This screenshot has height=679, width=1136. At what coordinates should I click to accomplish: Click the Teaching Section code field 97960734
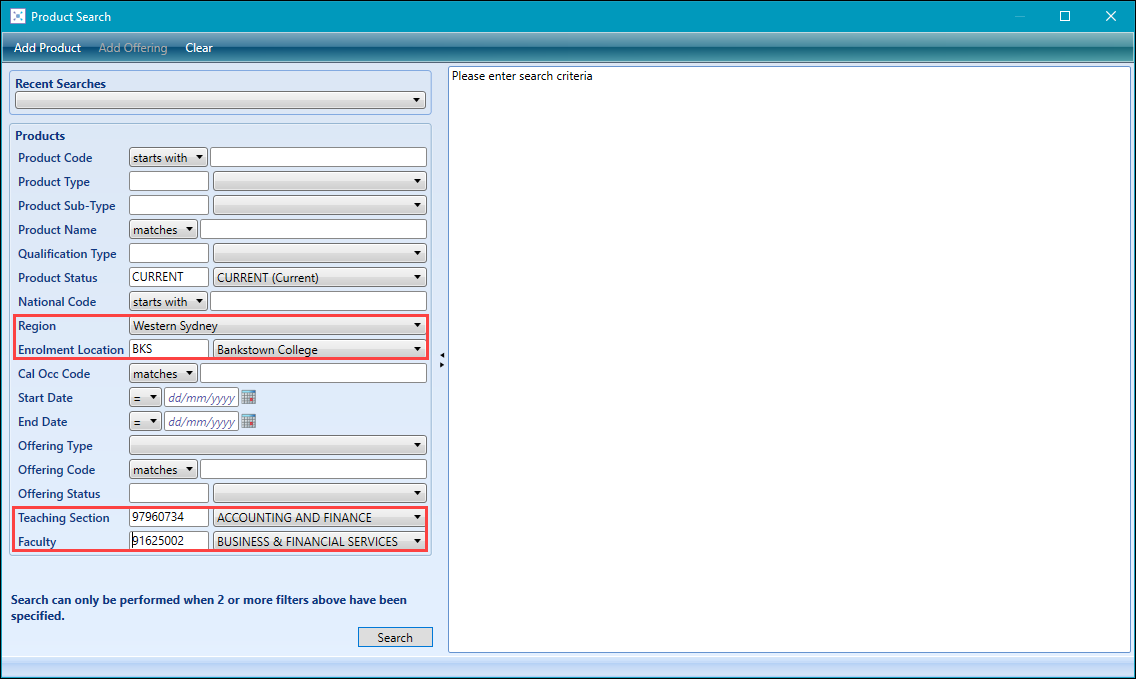(x=169, y=517)
